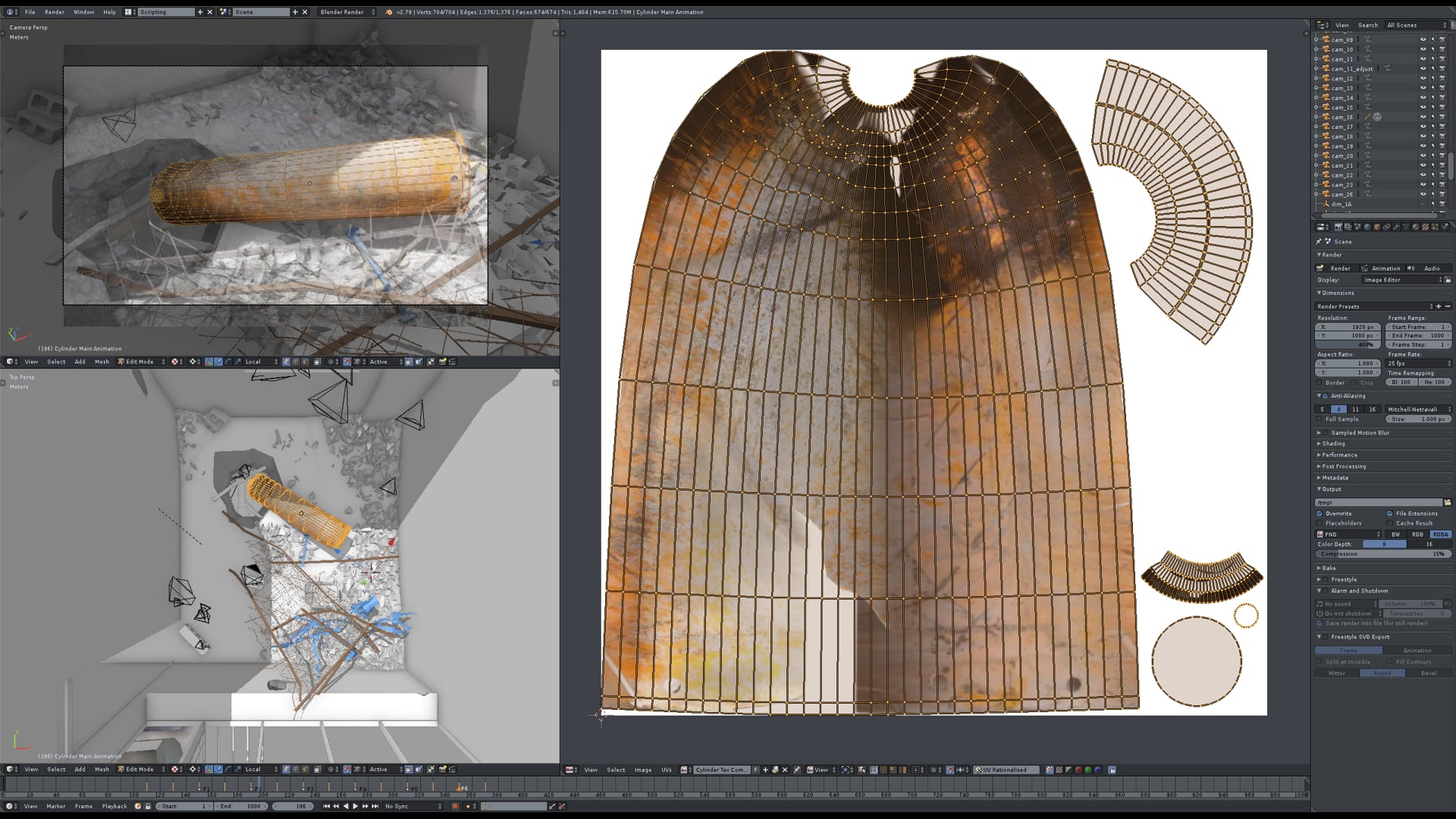Jump to the start frame in timeline
Image resolution: width=1456 pixels, height=819 pixels.
coord(326,806)
